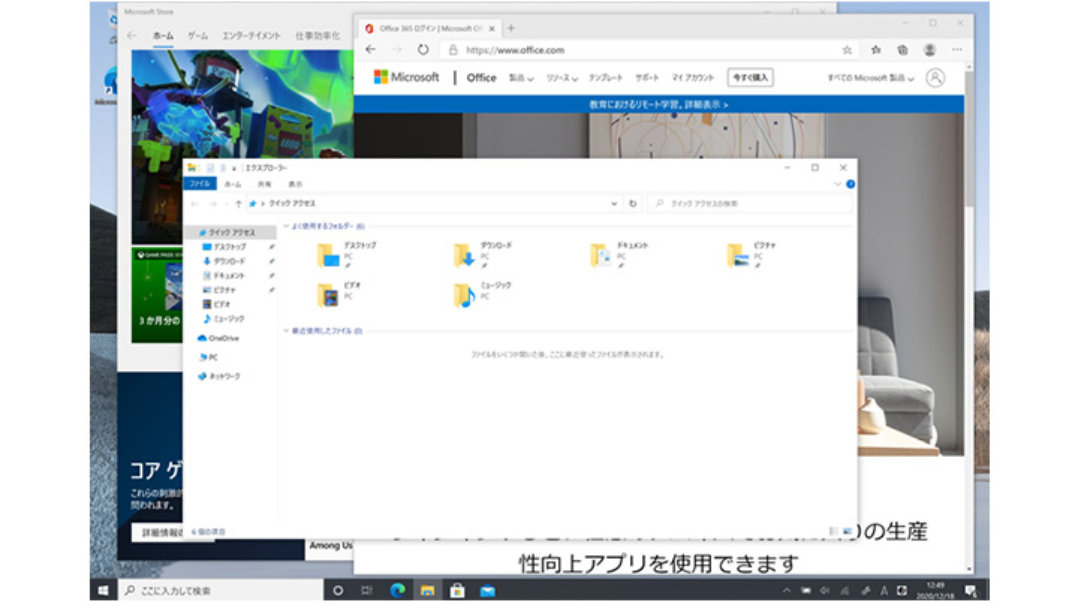
Task: Open the ミュージック folder in the main pane
Action: [482, 294]
